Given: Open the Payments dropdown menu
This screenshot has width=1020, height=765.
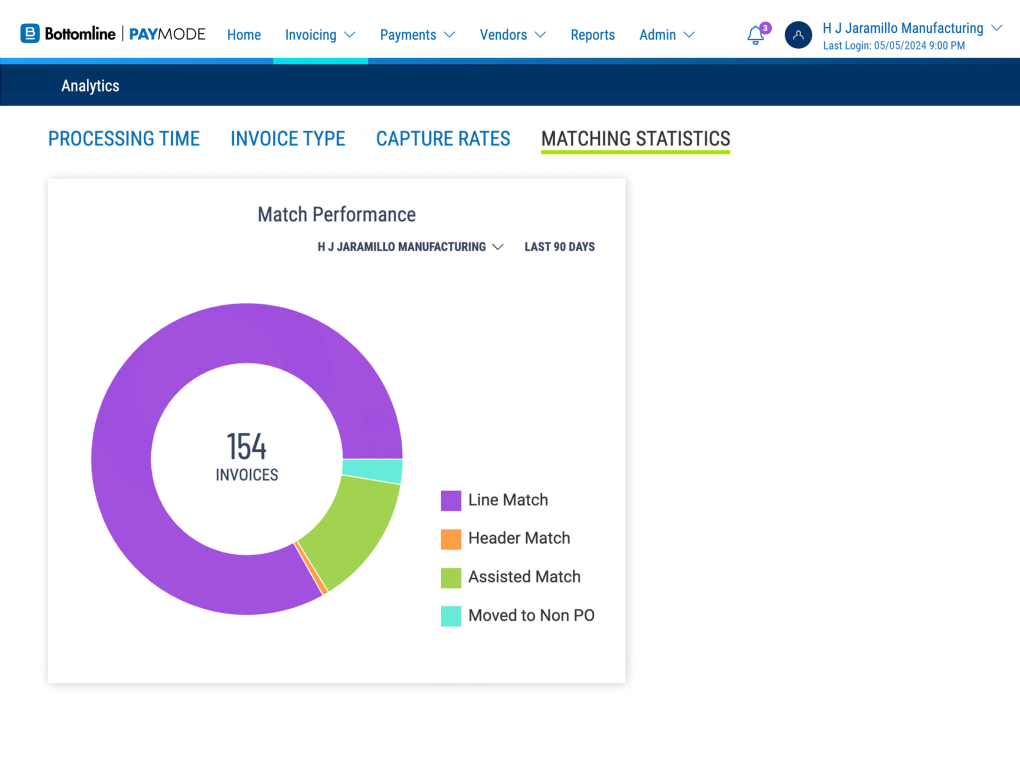Looking at the screenshot, I should 417,35.
